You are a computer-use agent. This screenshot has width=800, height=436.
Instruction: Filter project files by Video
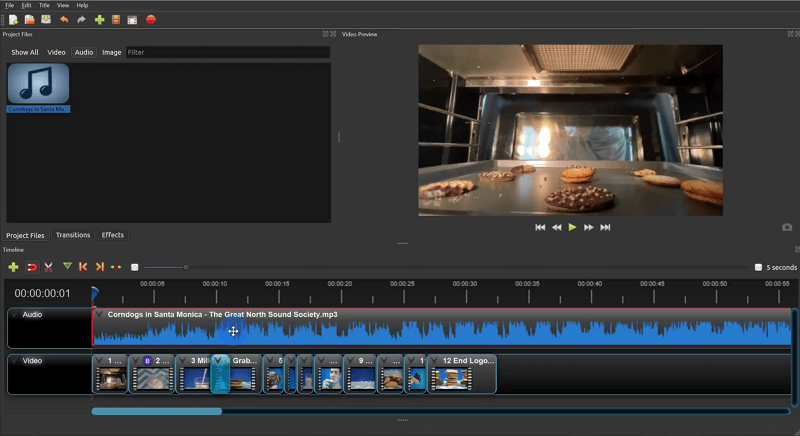[56, 52]
